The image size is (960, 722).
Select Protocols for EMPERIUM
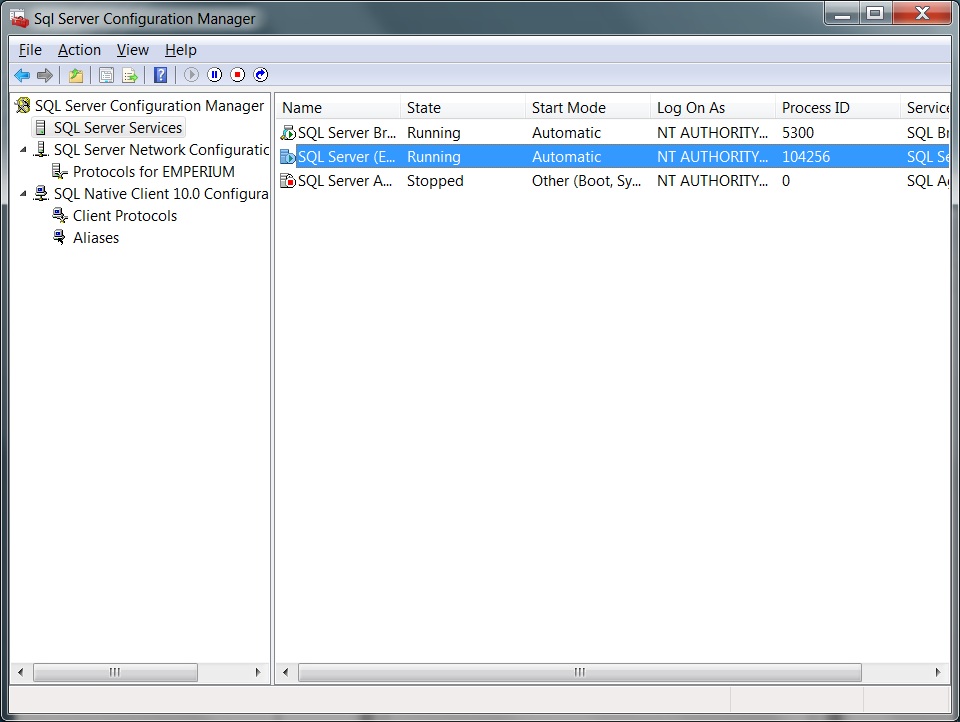pyautogui.click(x=153, y=172)
